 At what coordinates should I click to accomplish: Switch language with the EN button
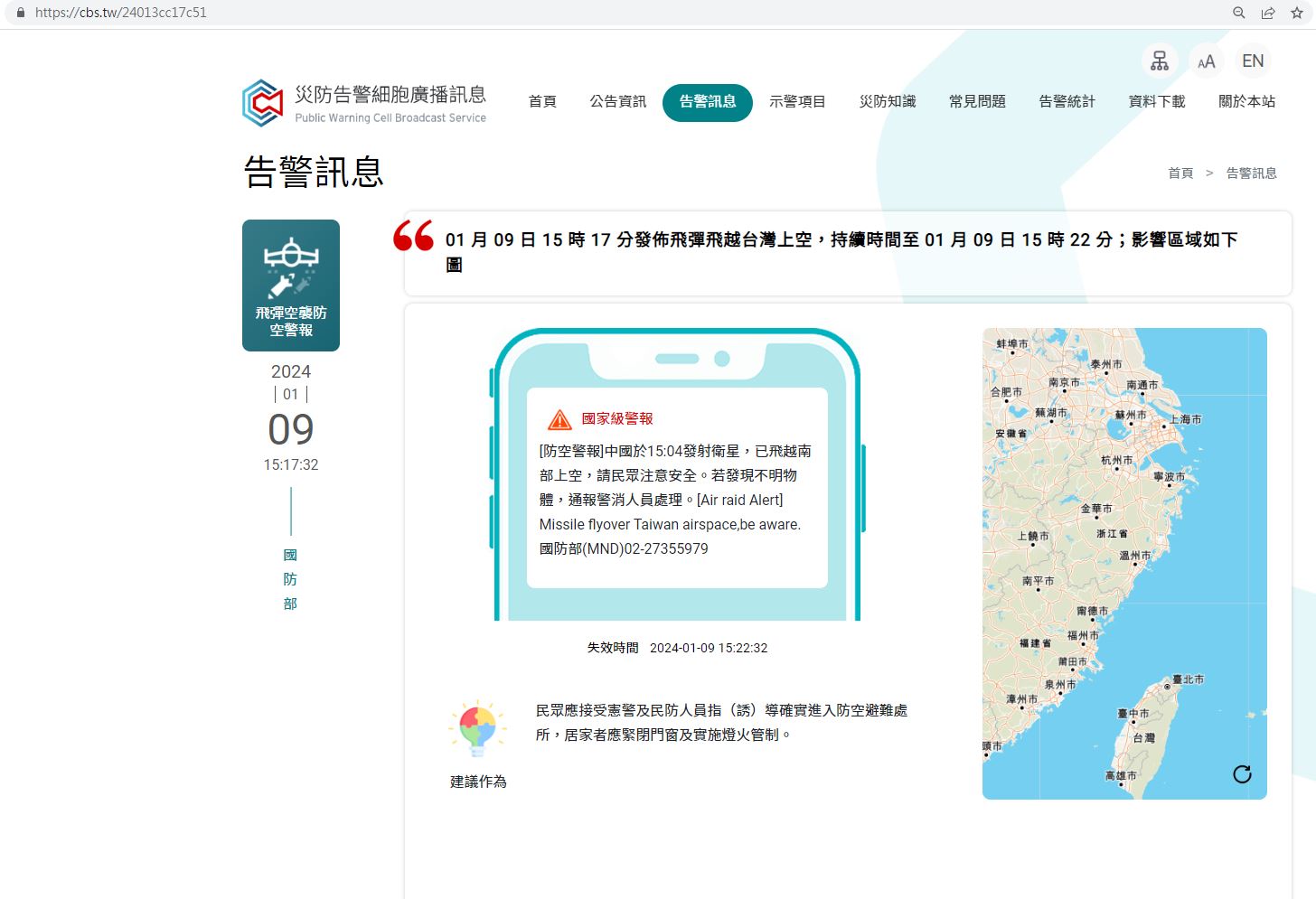1253,61
